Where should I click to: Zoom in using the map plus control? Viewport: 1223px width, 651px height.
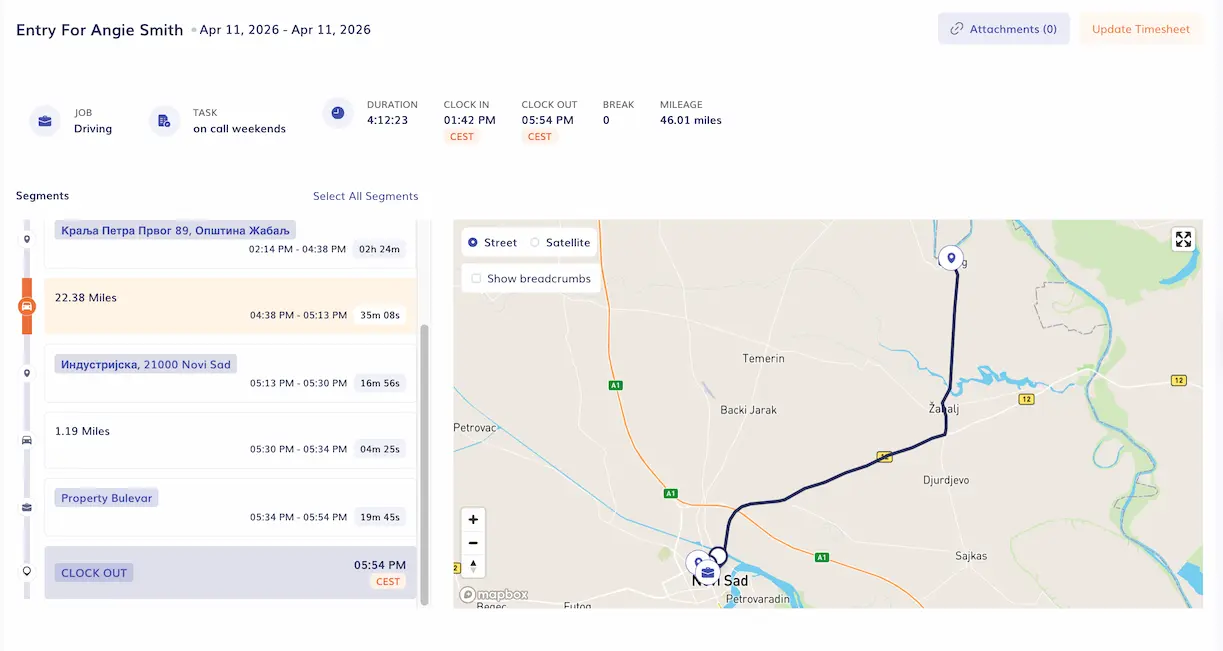coord(473,519)
